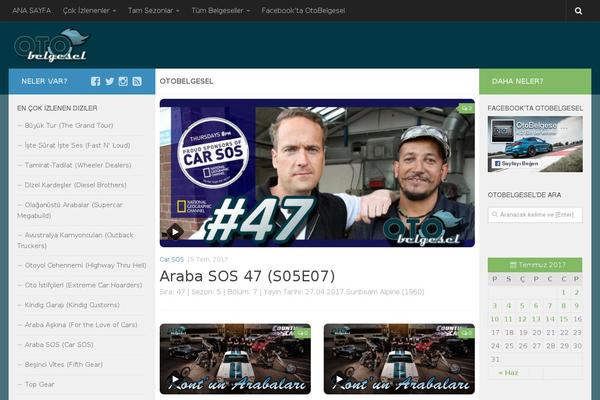The height and width of the screenshot is (400, 600).
Task: Select calendar day 13
Action: [536, 319]
